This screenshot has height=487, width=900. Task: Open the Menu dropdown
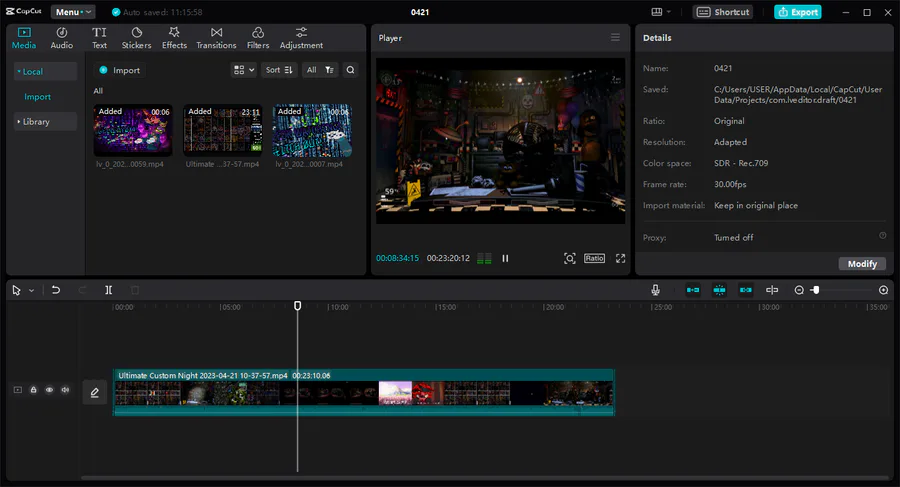73,12
